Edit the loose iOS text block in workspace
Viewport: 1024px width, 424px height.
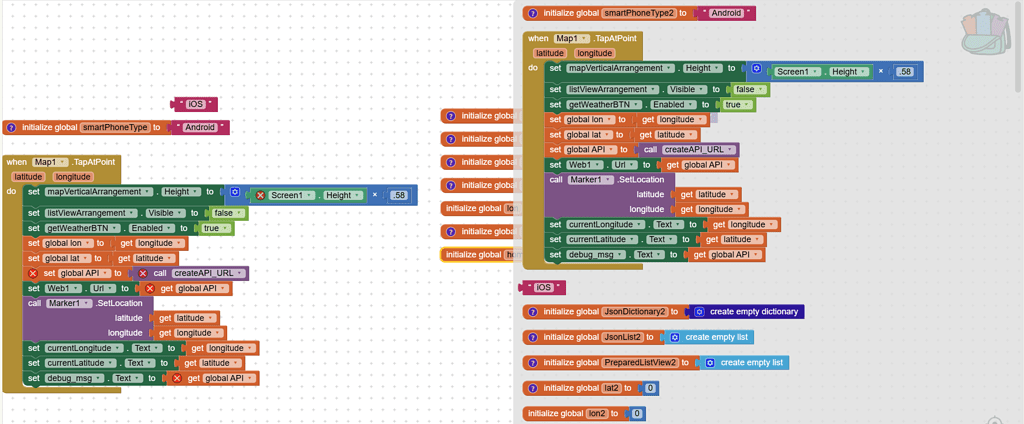(195, 105)
